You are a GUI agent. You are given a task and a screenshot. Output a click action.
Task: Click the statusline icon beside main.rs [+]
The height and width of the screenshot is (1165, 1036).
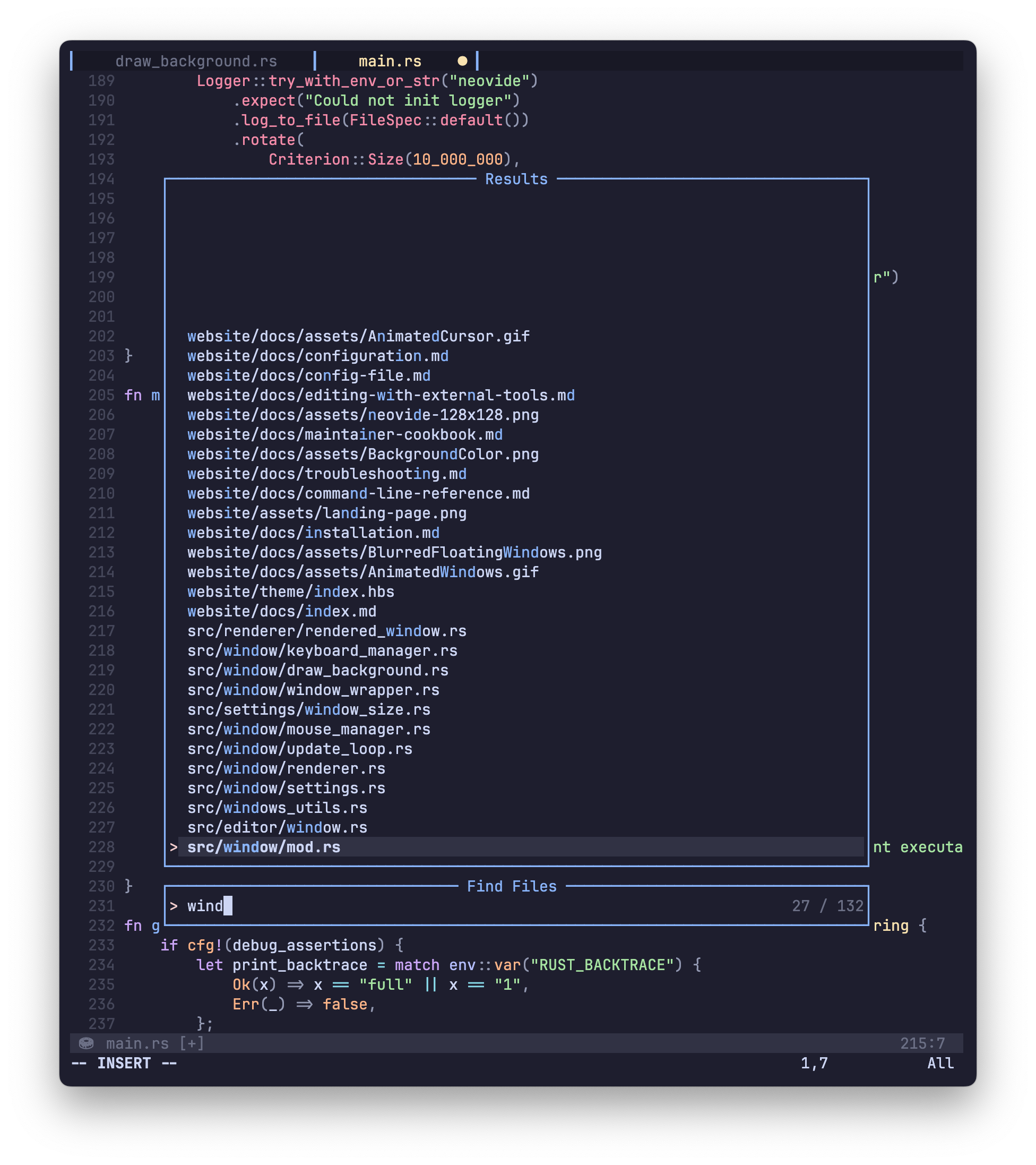86,1043
